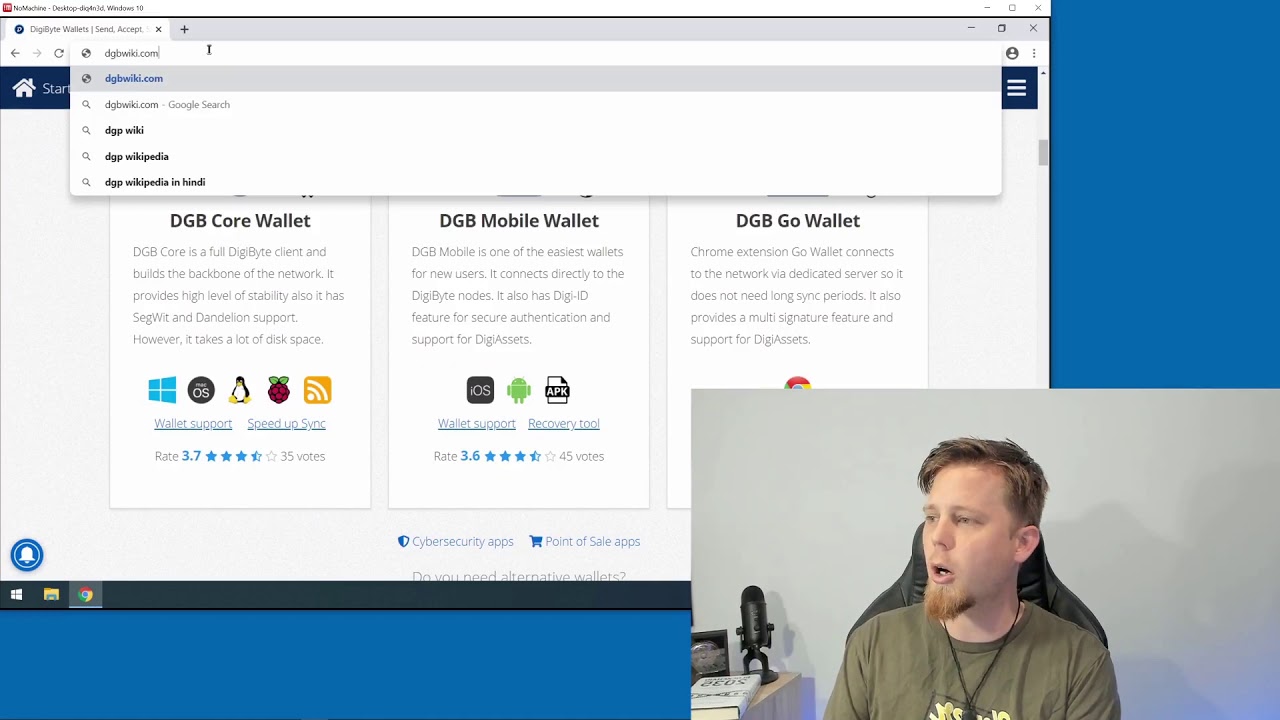Click the '35 votes' text

(302, 456)
